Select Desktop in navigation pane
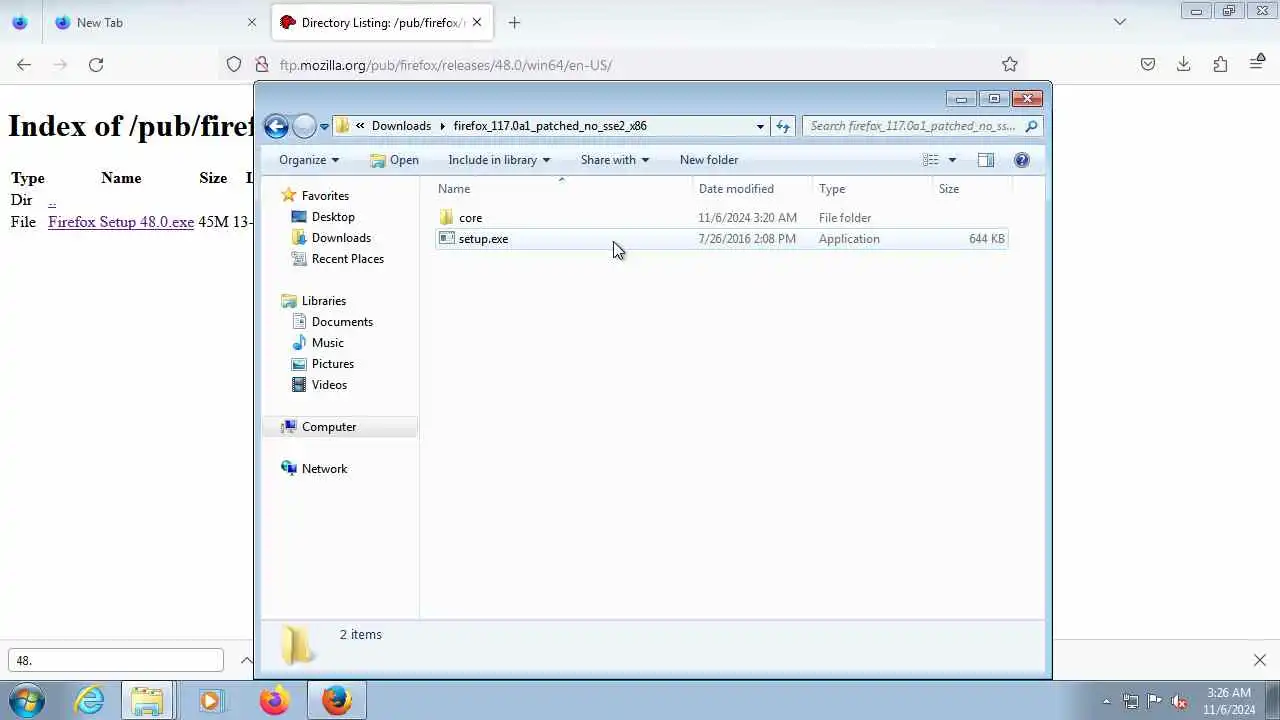The height and width of the screenshot is (720, 1280). [332, 217]
